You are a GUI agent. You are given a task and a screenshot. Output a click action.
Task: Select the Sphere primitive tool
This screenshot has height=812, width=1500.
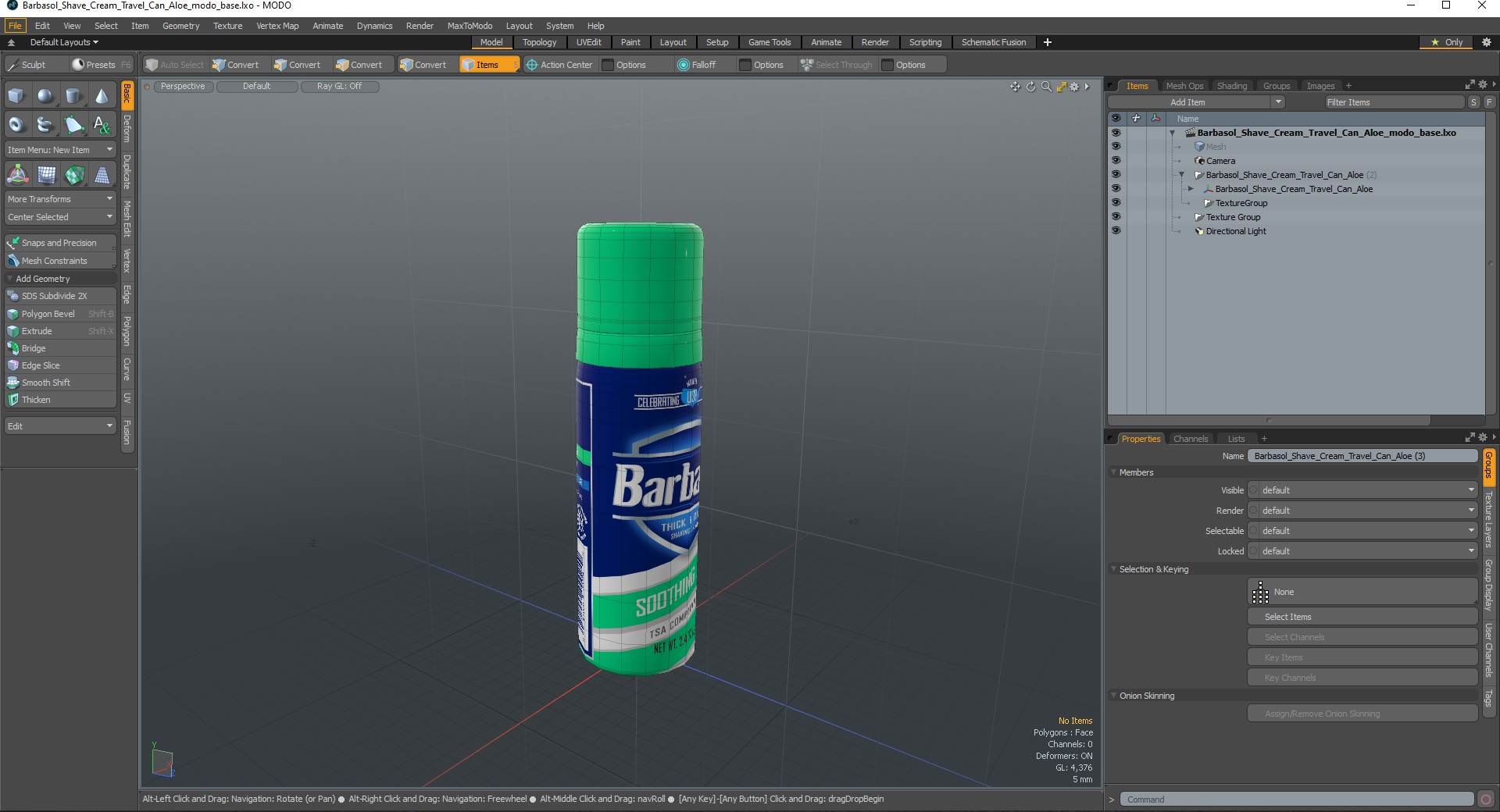[45, 96]
